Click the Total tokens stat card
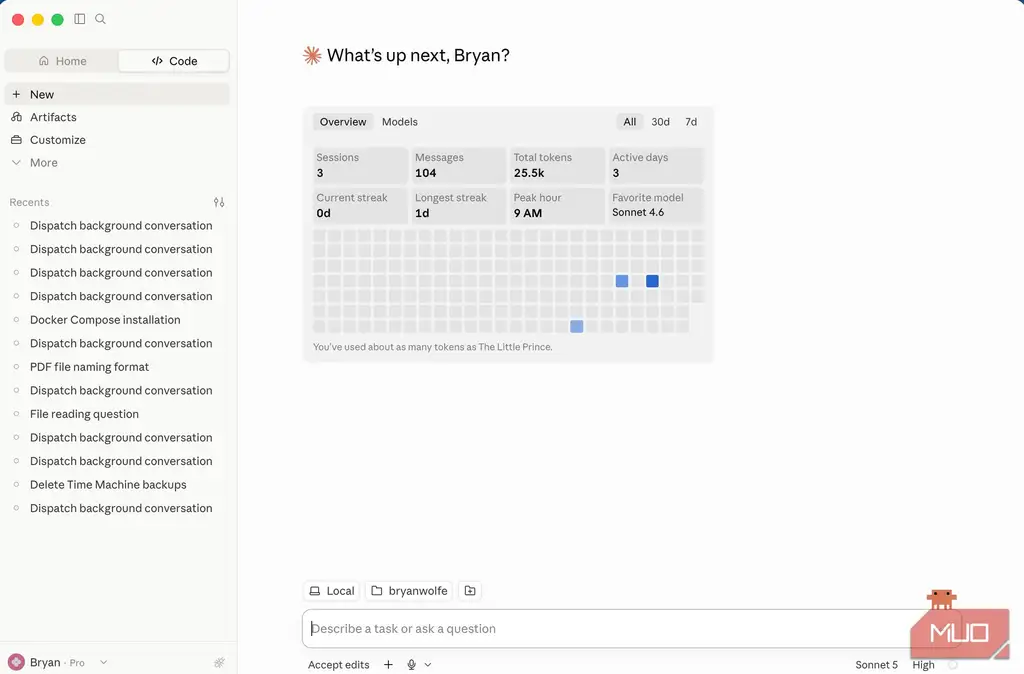Screen dimensions: 1024x674 (557, 165)
